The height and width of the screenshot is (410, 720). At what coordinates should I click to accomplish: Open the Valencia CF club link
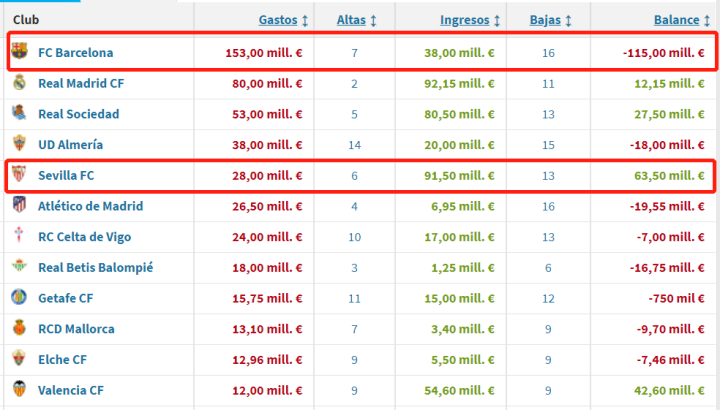tap(71, 391)
